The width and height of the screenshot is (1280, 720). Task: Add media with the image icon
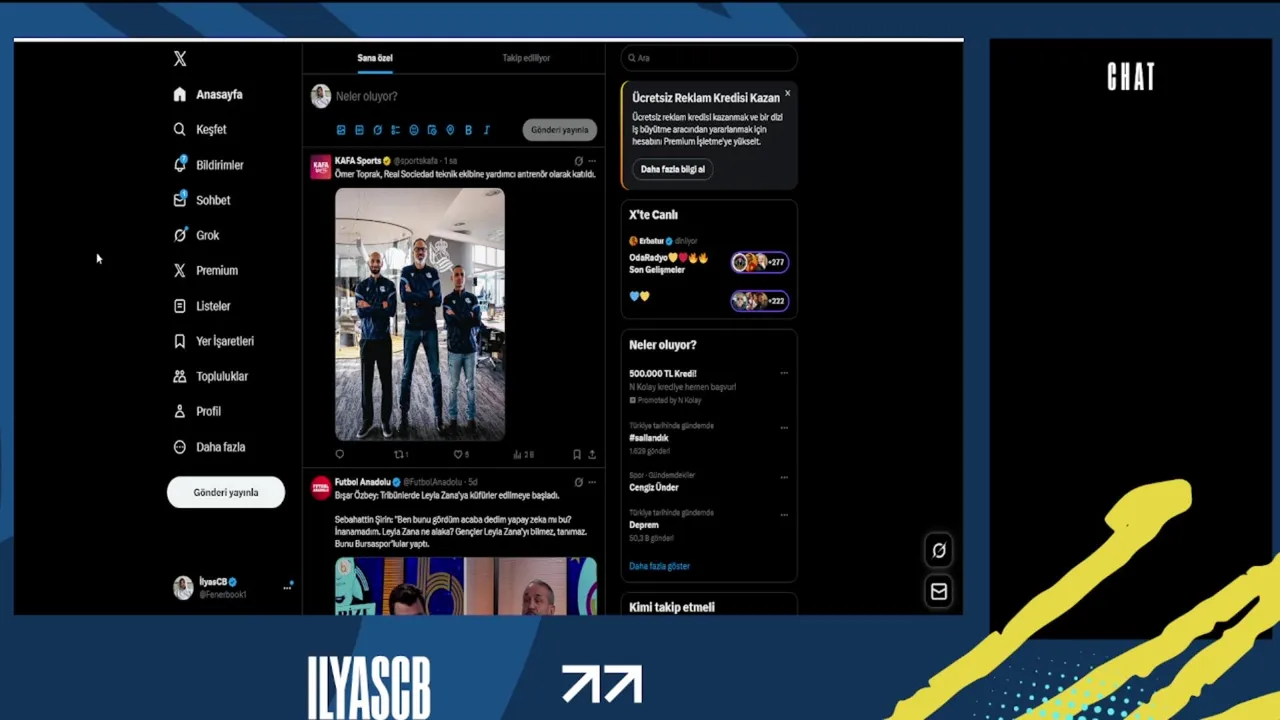(x=341, y=130)
